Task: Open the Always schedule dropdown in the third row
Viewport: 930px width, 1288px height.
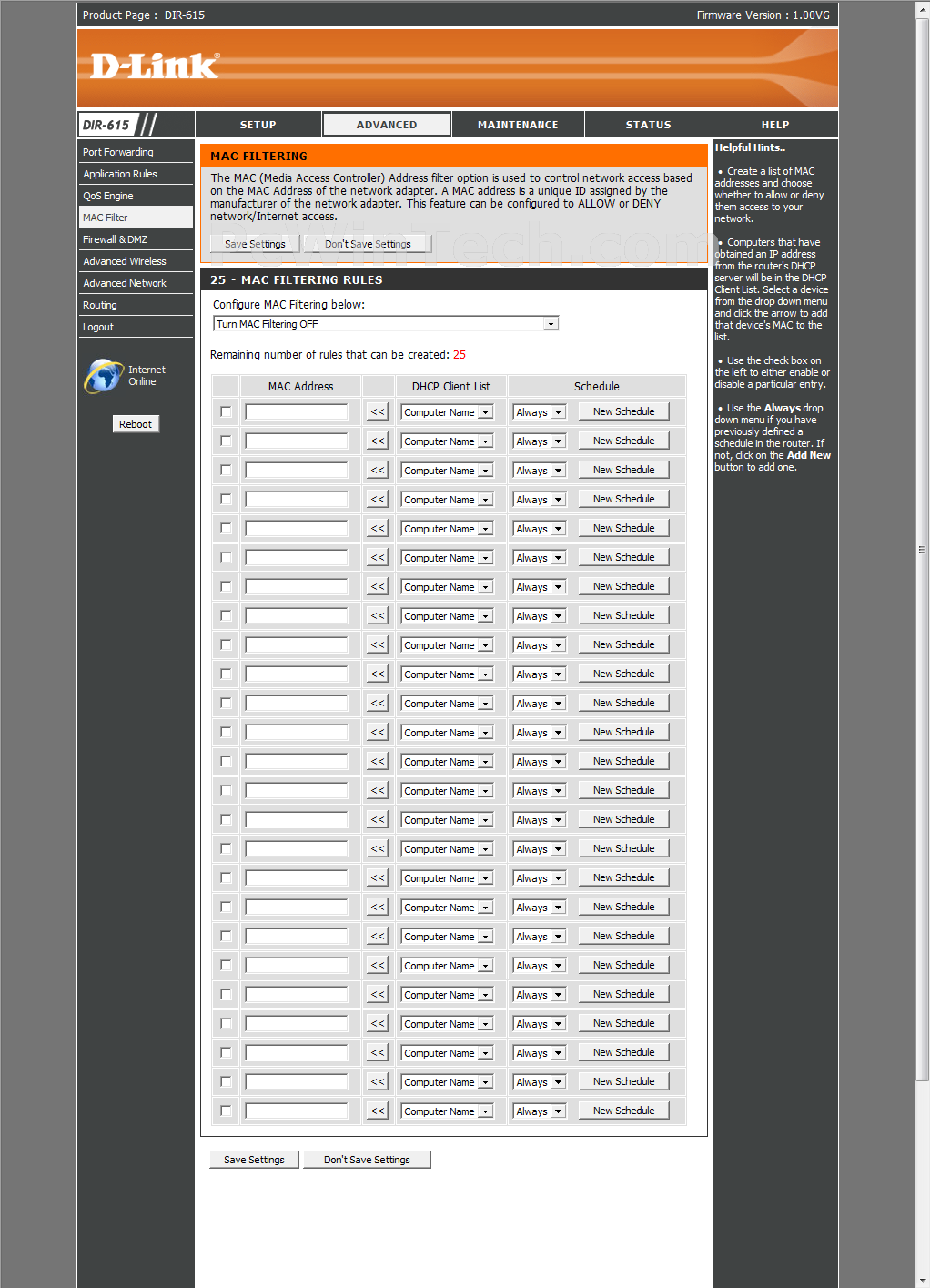Action: [x=539, y=471]
